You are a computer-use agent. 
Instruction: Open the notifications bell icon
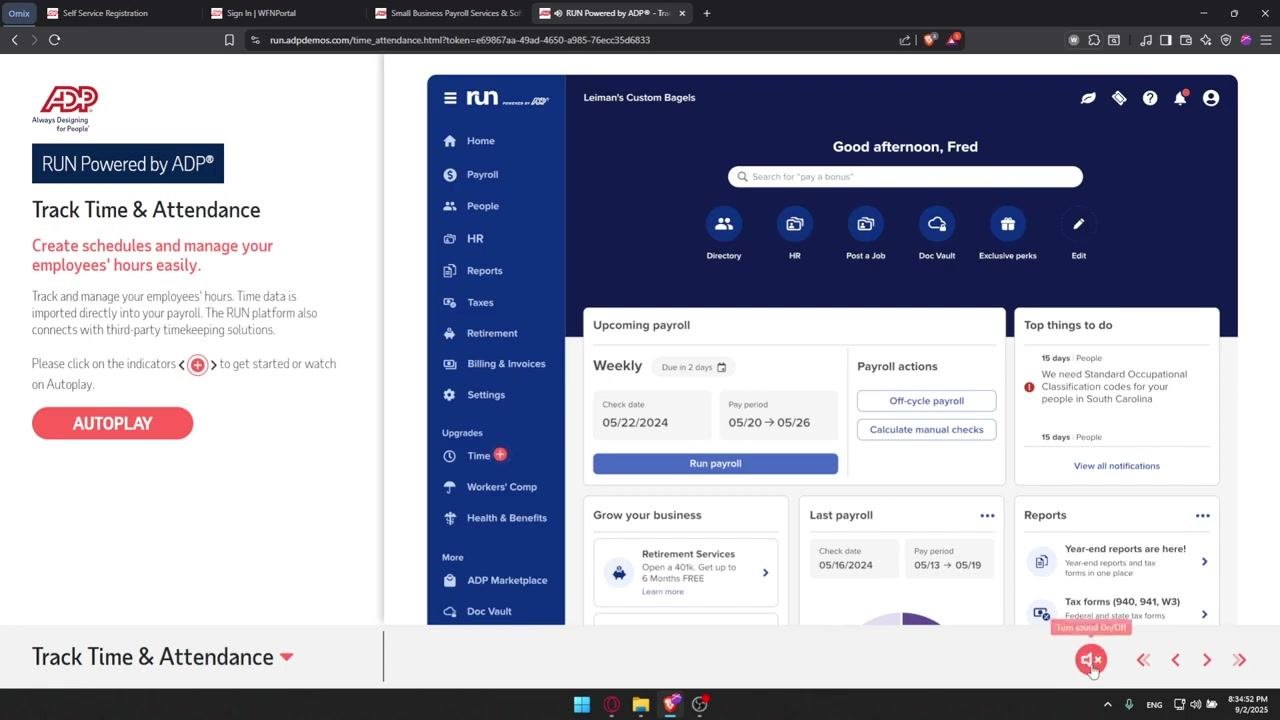(x=1180, y=98)
